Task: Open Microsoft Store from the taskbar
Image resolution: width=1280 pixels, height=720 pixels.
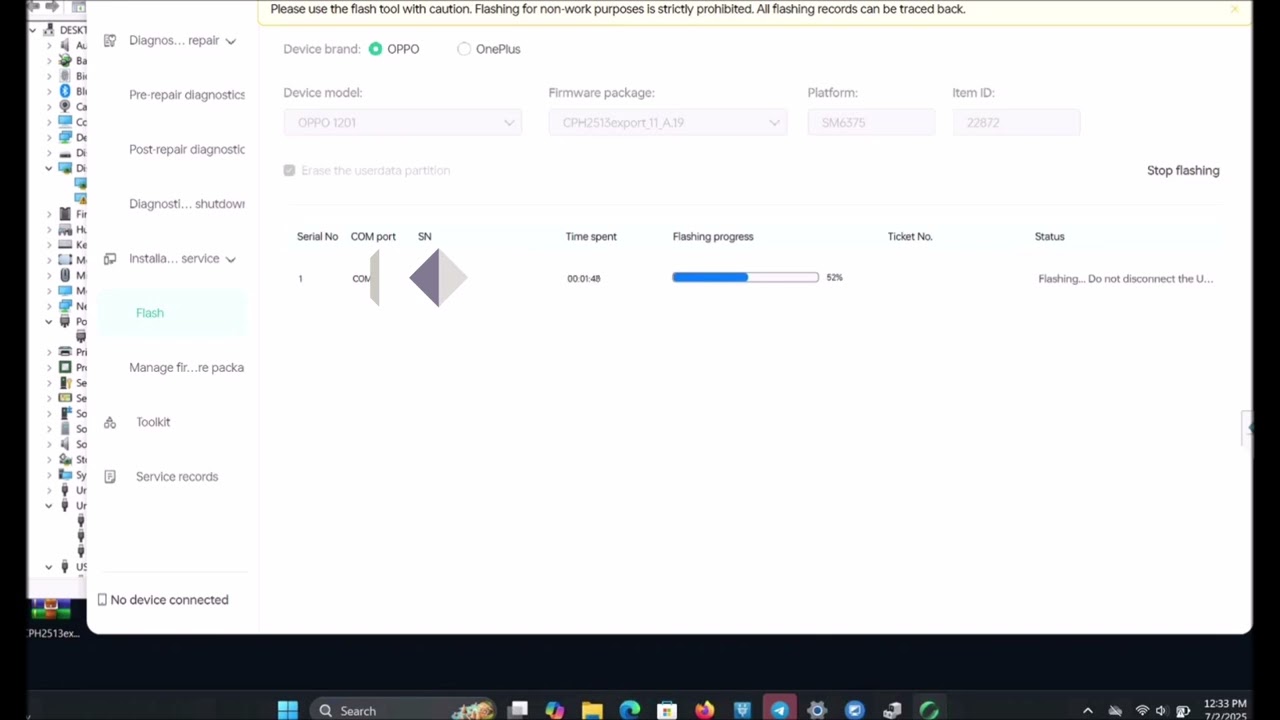Action: point(667,710)
